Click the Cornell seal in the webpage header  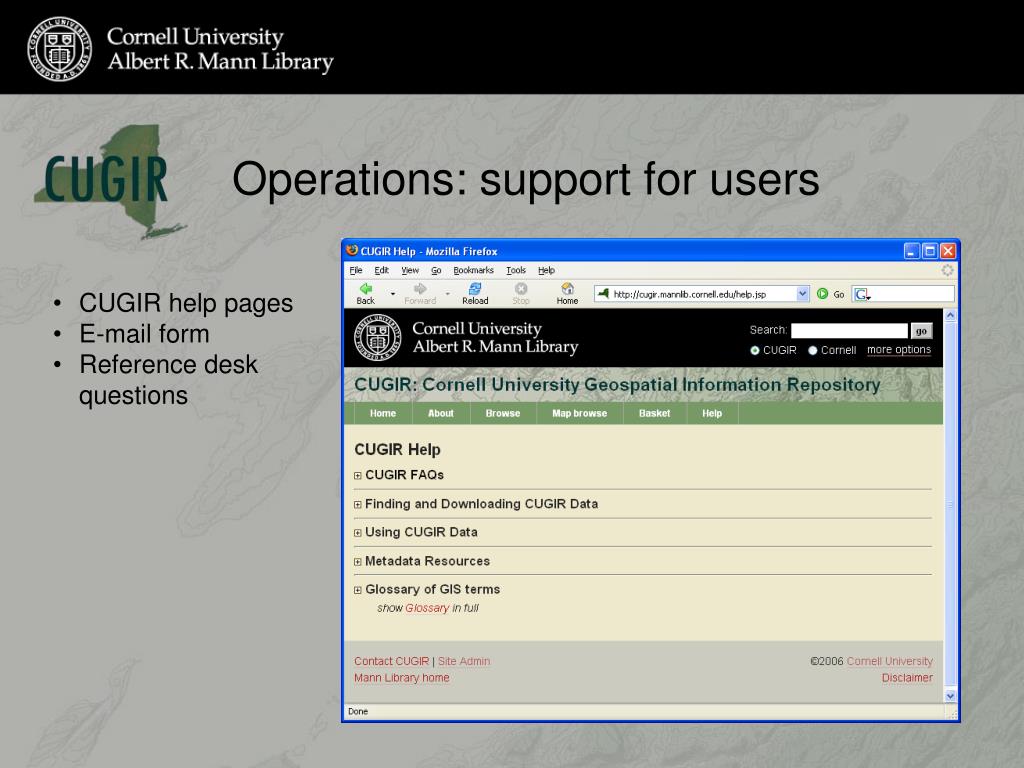(377, 338)
